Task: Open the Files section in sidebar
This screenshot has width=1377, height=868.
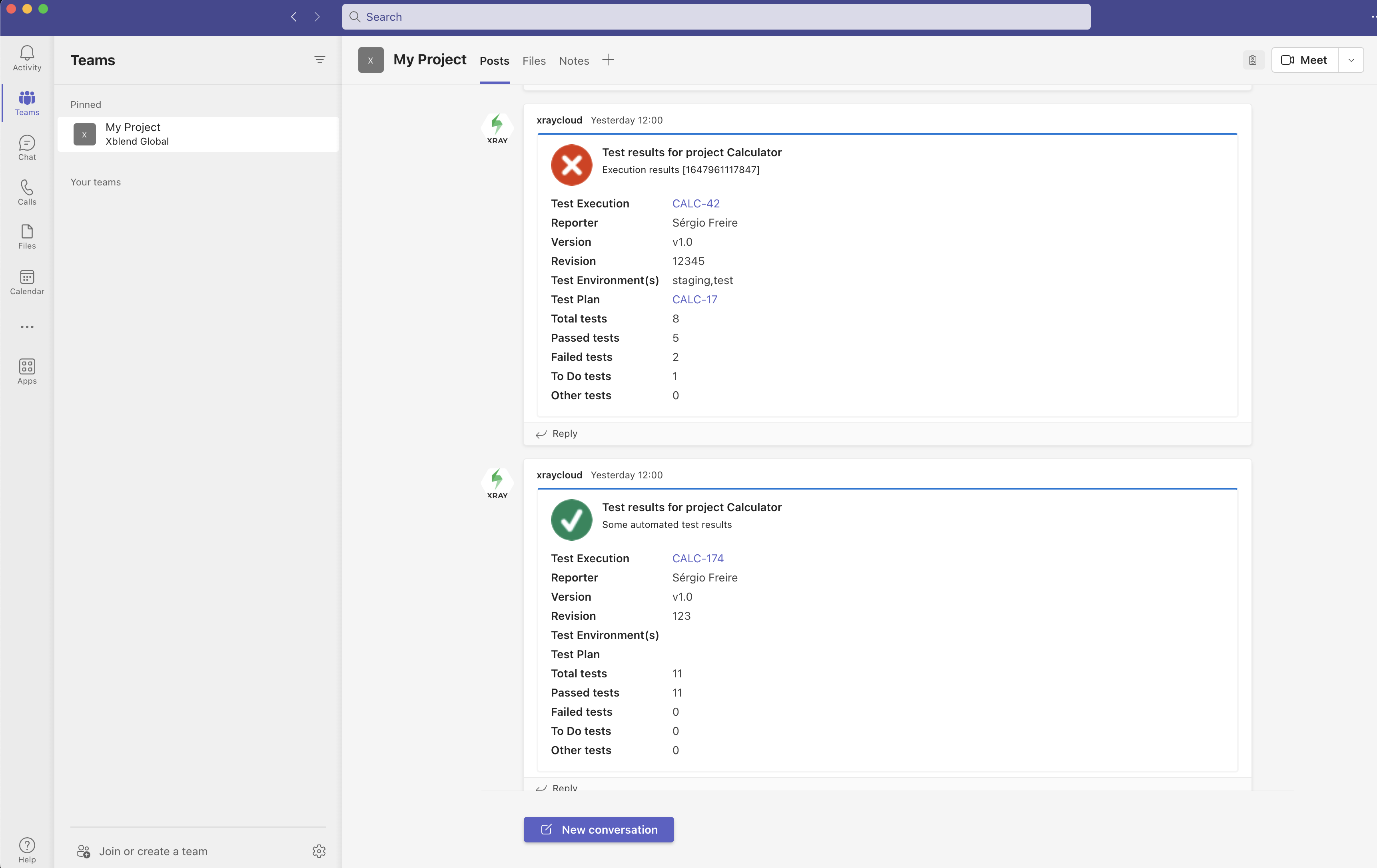Action: (27, 237)
